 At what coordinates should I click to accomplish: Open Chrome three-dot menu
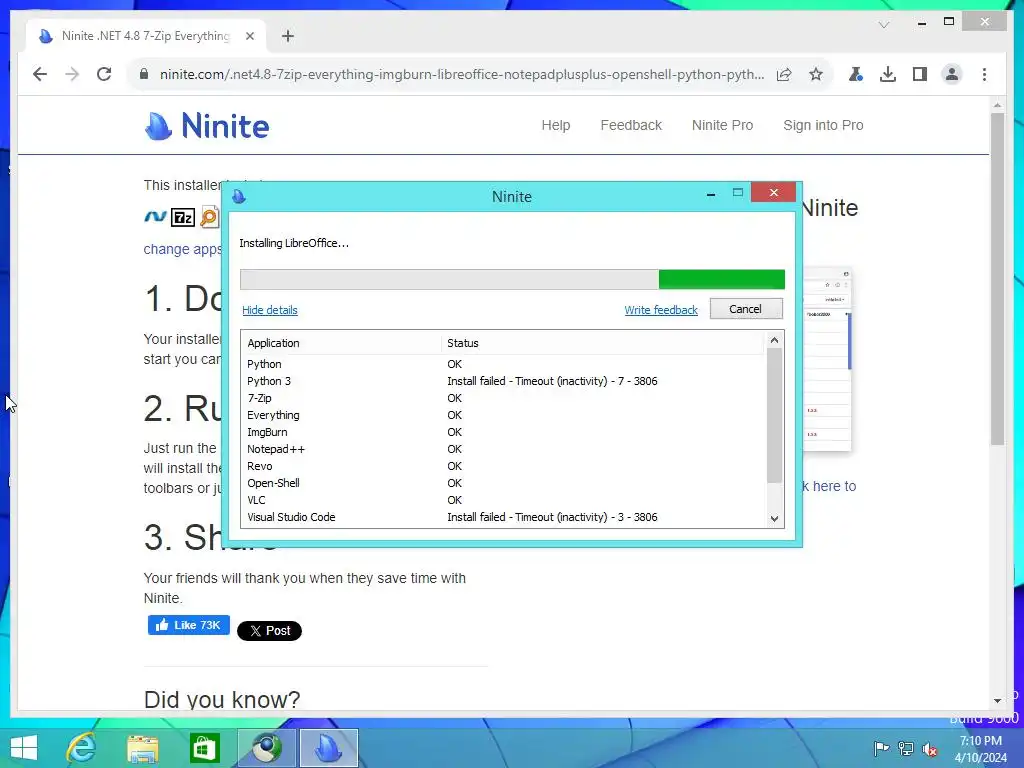tap(984, 74)
